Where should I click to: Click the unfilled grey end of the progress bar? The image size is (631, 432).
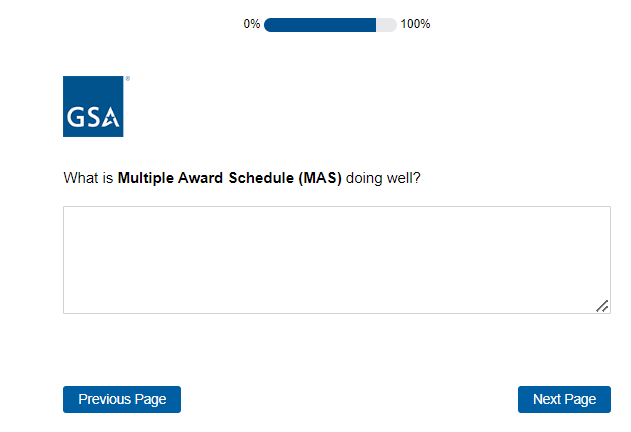coord(386,24)
